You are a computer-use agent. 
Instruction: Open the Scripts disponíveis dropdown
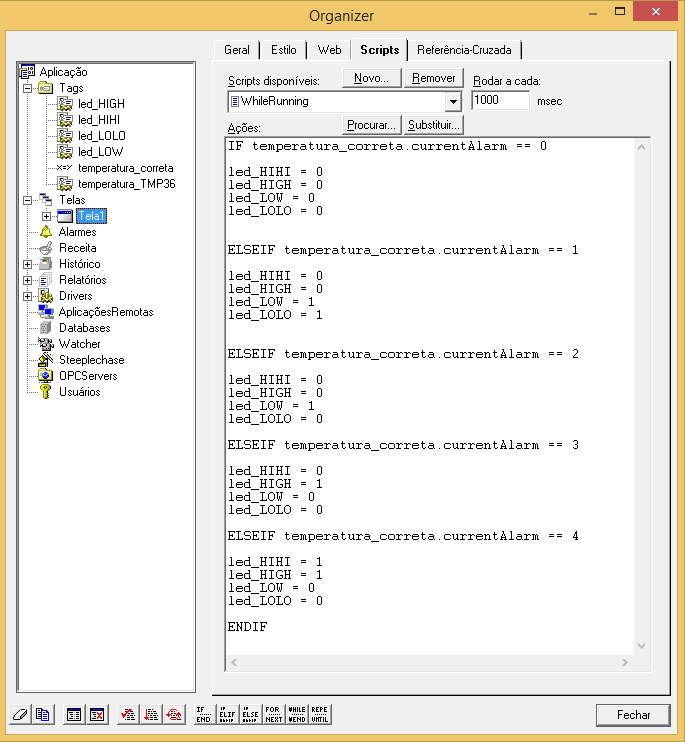coord(452,101)
